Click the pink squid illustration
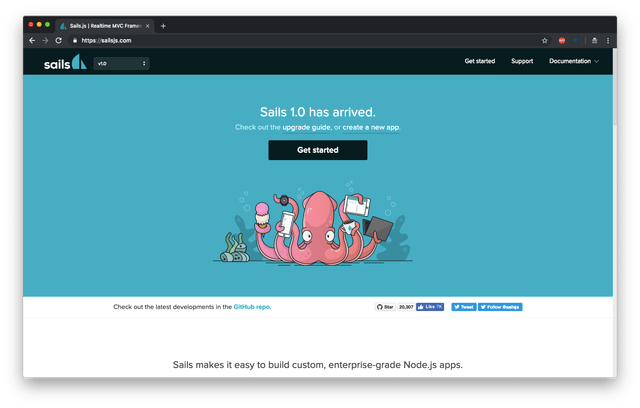The image size is (640, 408). (318, 228)
